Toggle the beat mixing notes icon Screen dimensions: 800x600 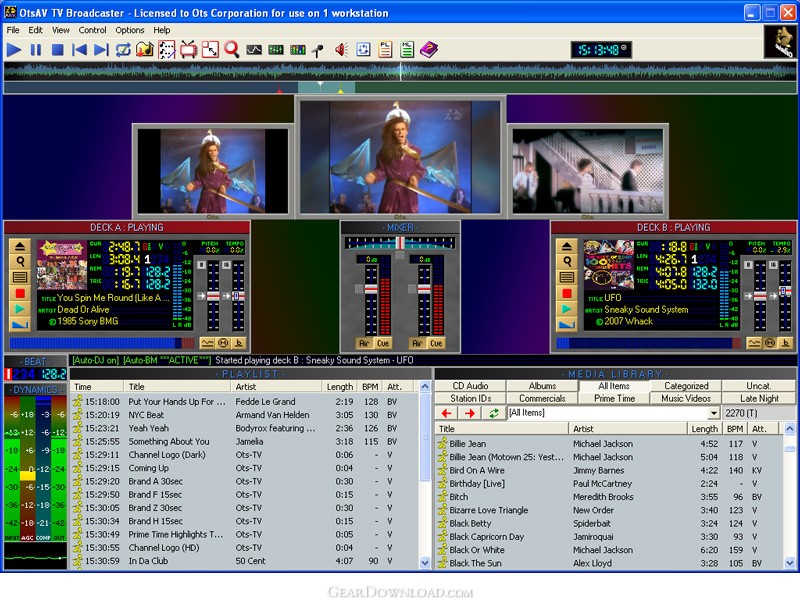click(167, 49)
